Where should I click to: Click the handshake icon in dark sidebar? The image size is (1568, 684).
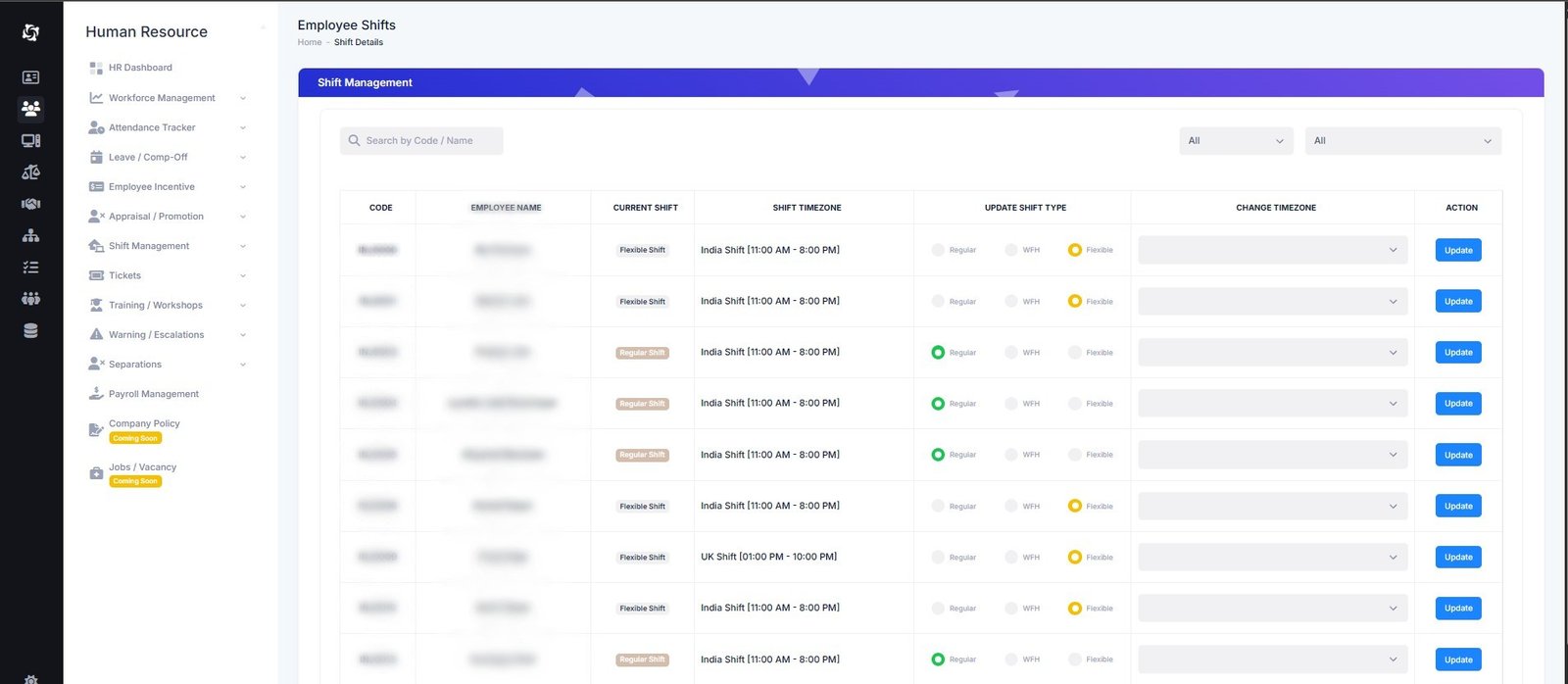[x=30, y=204]
